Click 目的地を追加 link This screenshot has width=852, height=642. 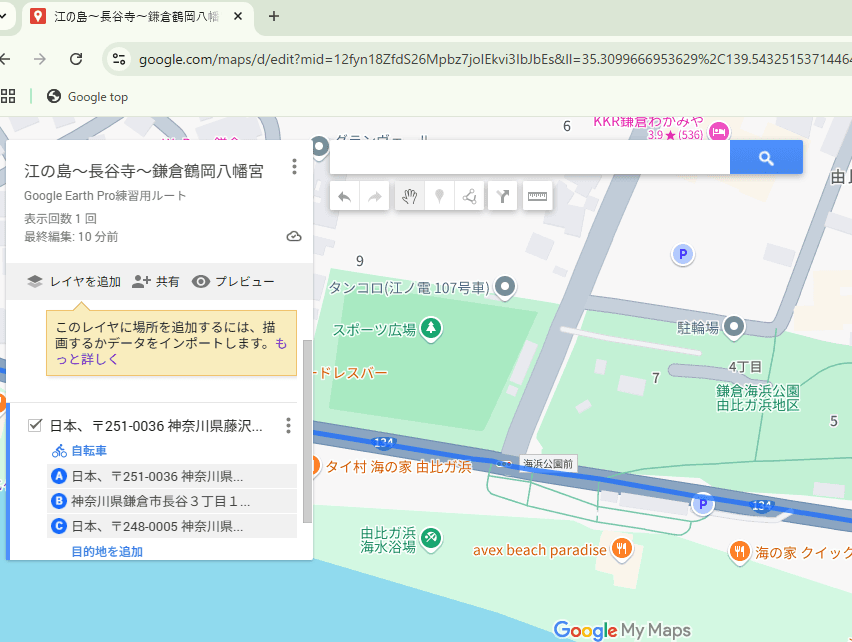(107, 551)
